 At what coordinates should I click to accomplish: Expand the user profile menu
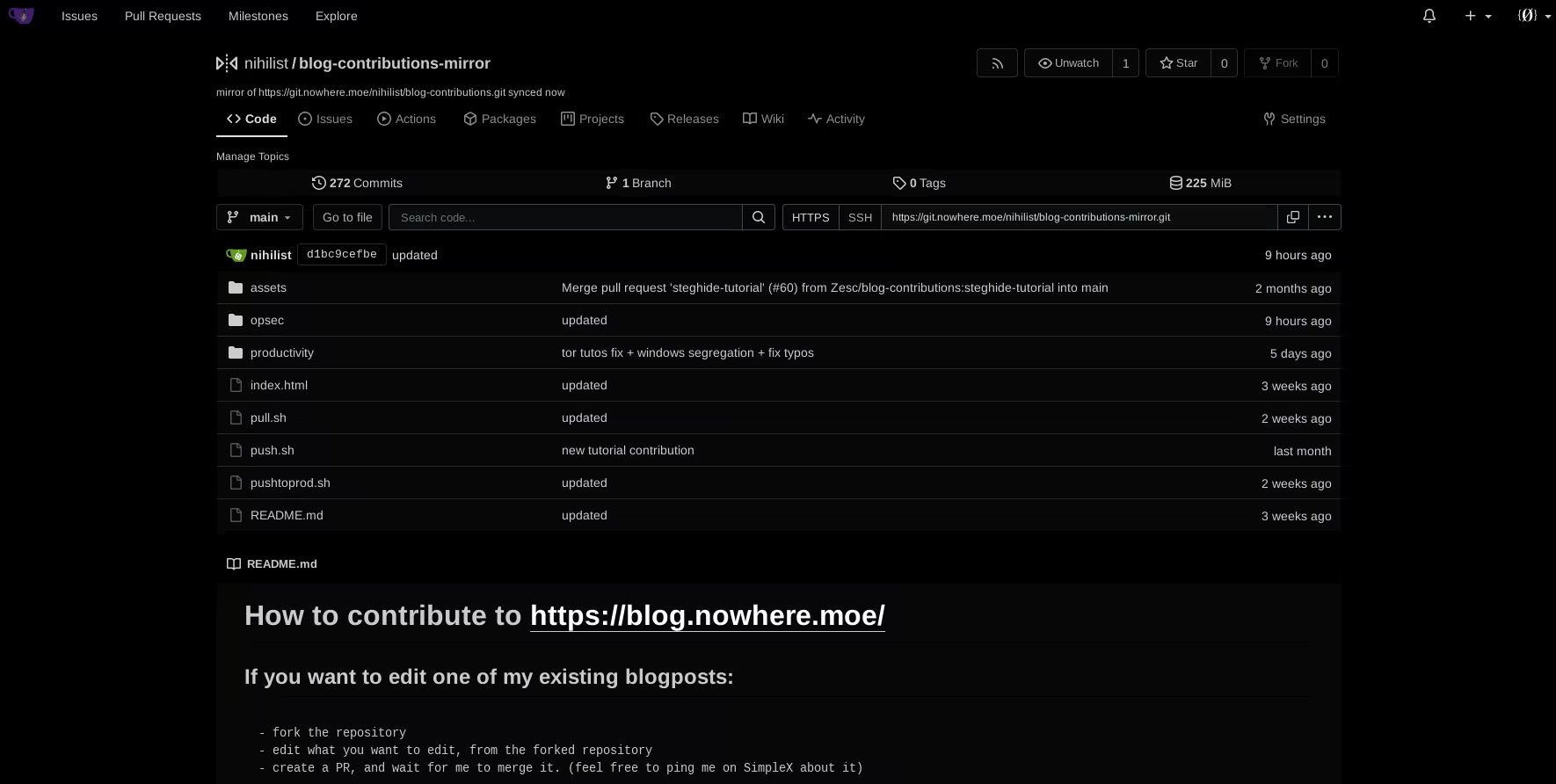click(1534, 16)
